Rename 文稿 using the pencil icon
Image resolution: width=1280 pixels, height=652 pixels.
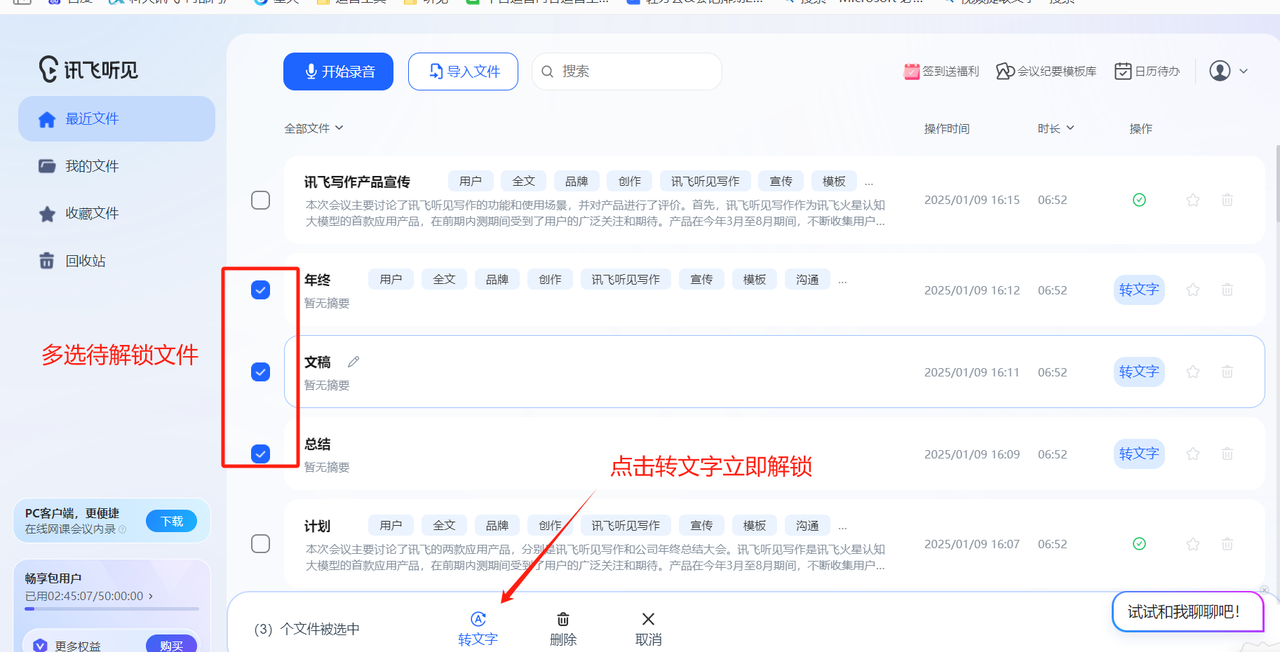(x=353, y=362)
